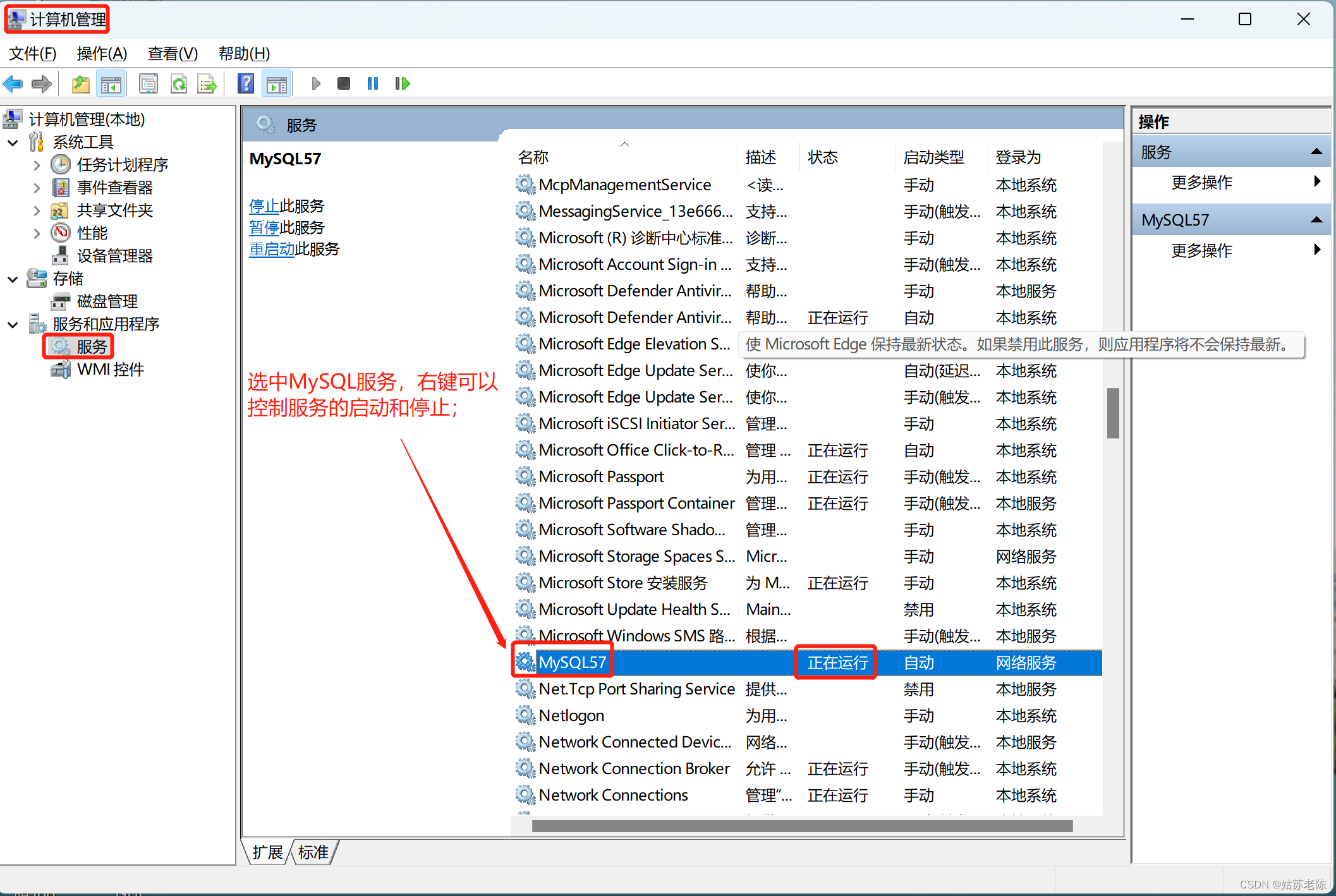Expand the 共享文件夹 node
Screen dimensions: 1336x896
[x=37, y=211]
